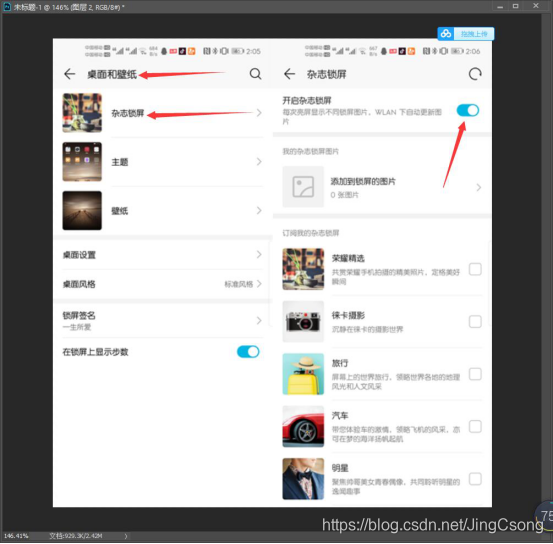Open the 壁纸 wallpaper thumbnail

pyautogui.click(x=82, y=211)
